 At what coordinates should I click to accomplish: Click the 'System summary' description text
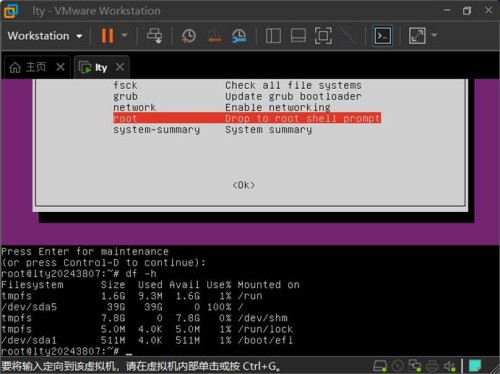(x=268, y=129)
